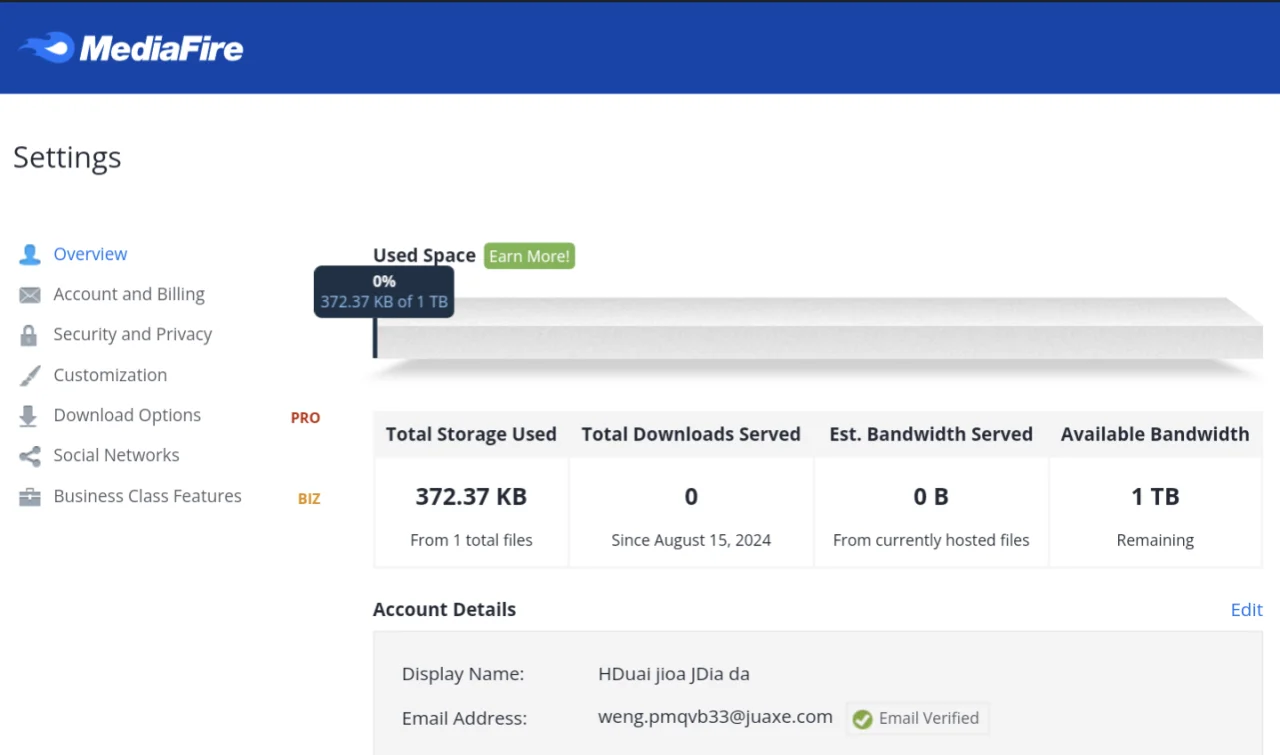Click the Account and Billing envelope icon
Screen dimensions: 1280x755
coord(30,295)
